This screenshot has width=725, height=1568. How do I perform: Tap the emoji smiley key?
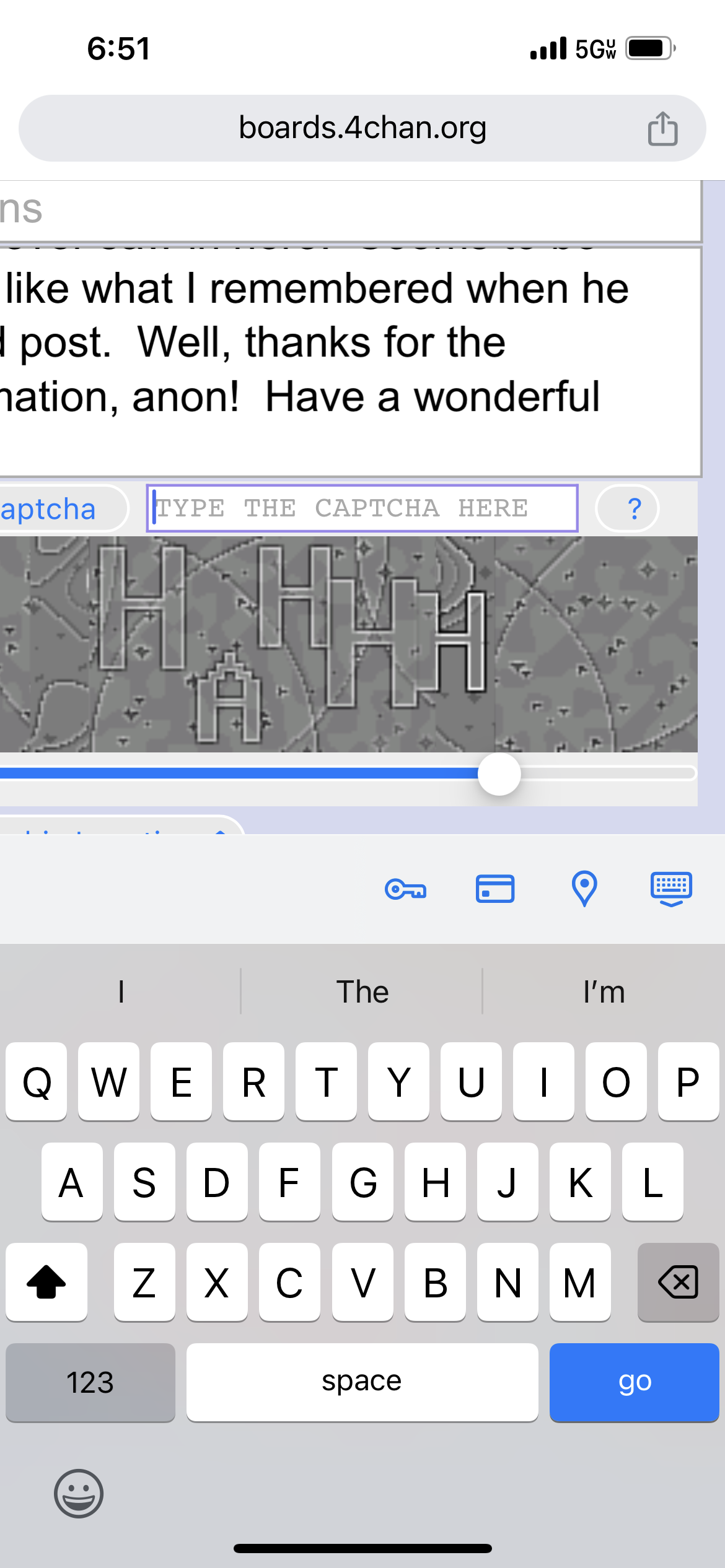coord(79,1493)
